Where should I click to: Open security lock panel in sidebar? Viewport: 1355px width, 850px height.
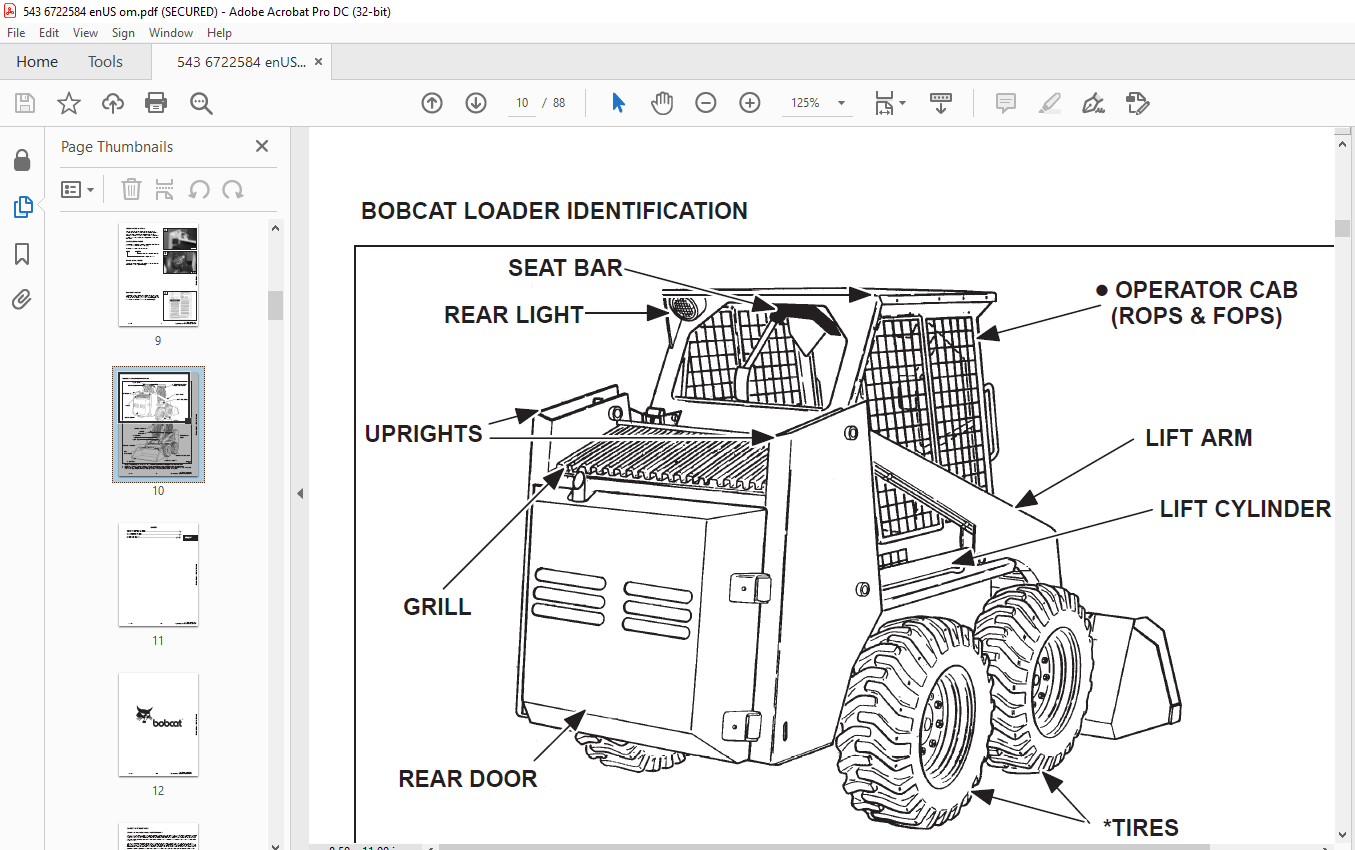(x=22, y=160)
